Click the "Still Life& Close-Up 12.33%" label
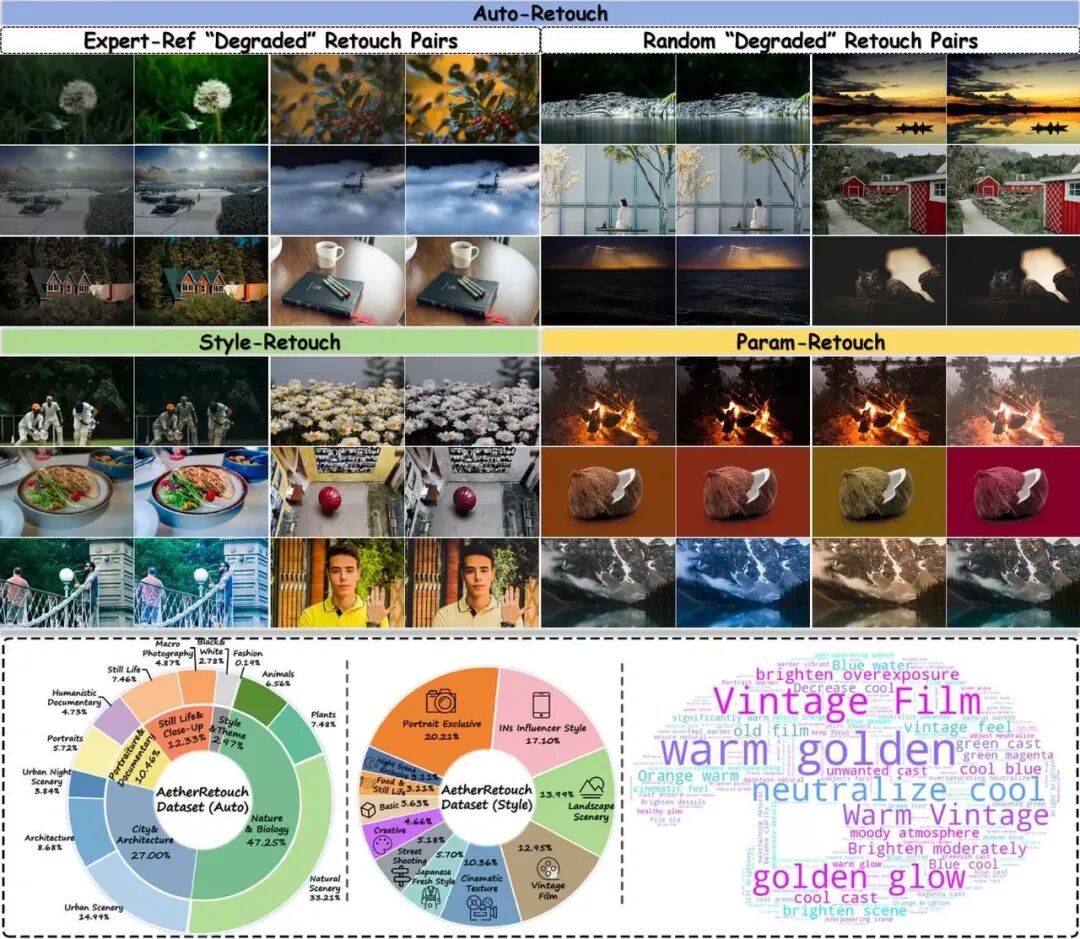This screenshot has width=1080, height=939. 182,730
